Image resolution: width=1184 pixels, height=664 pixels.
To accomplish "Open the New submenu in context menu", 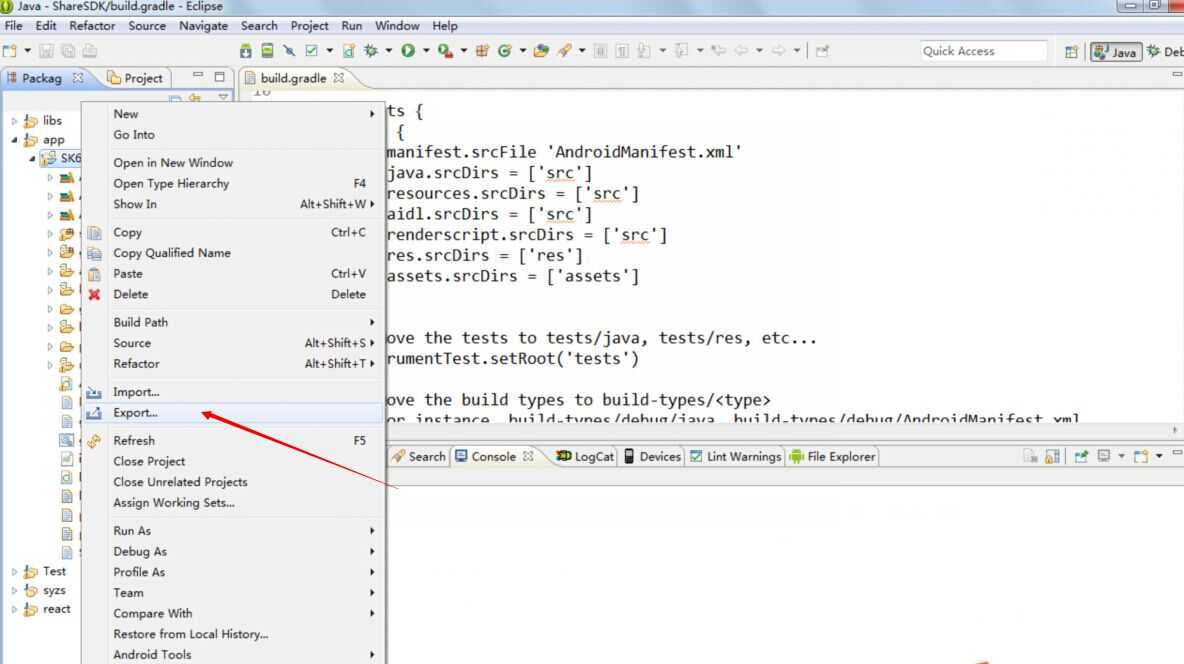I will click(234, 114).
